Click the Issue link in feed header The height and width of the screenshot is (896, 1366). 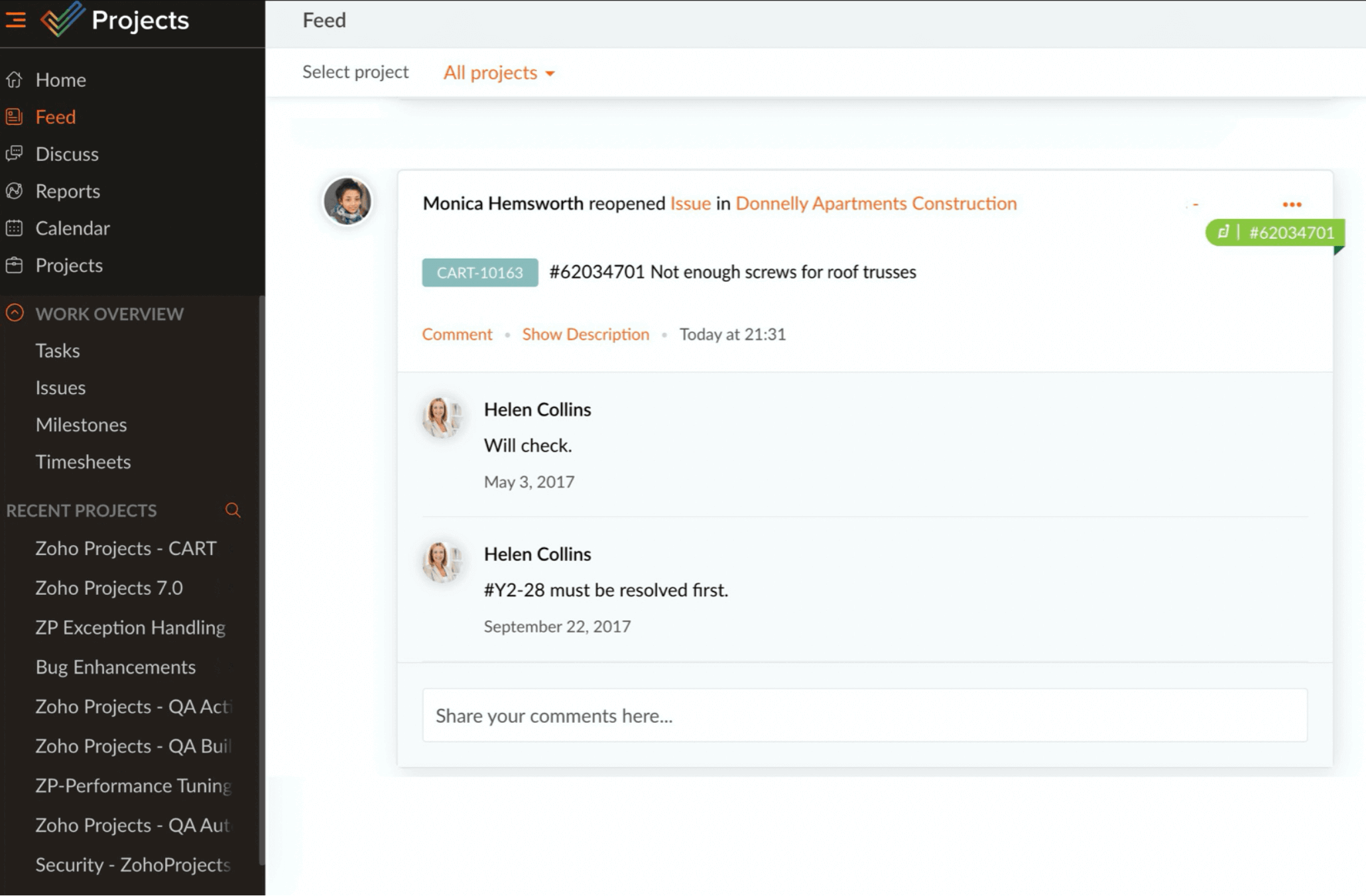coord(690,203)
